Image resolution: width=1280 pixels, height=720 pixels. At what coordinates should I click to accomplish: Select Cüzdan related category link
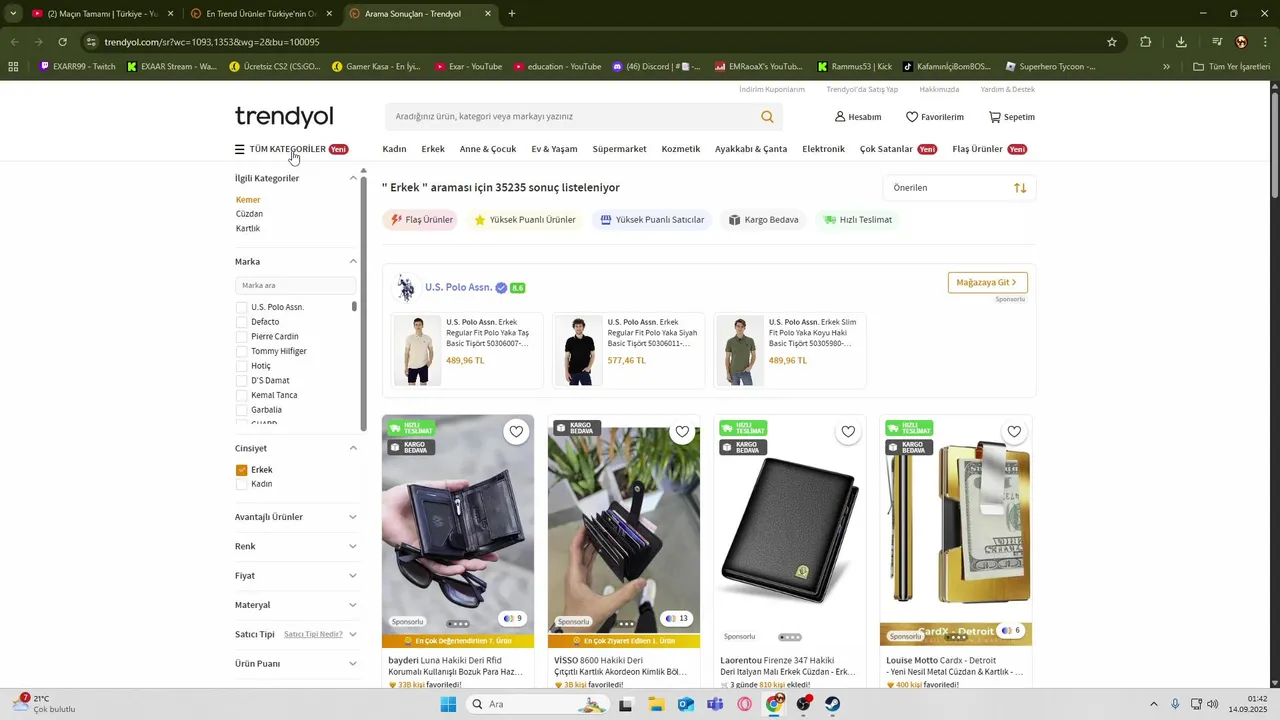249,214
